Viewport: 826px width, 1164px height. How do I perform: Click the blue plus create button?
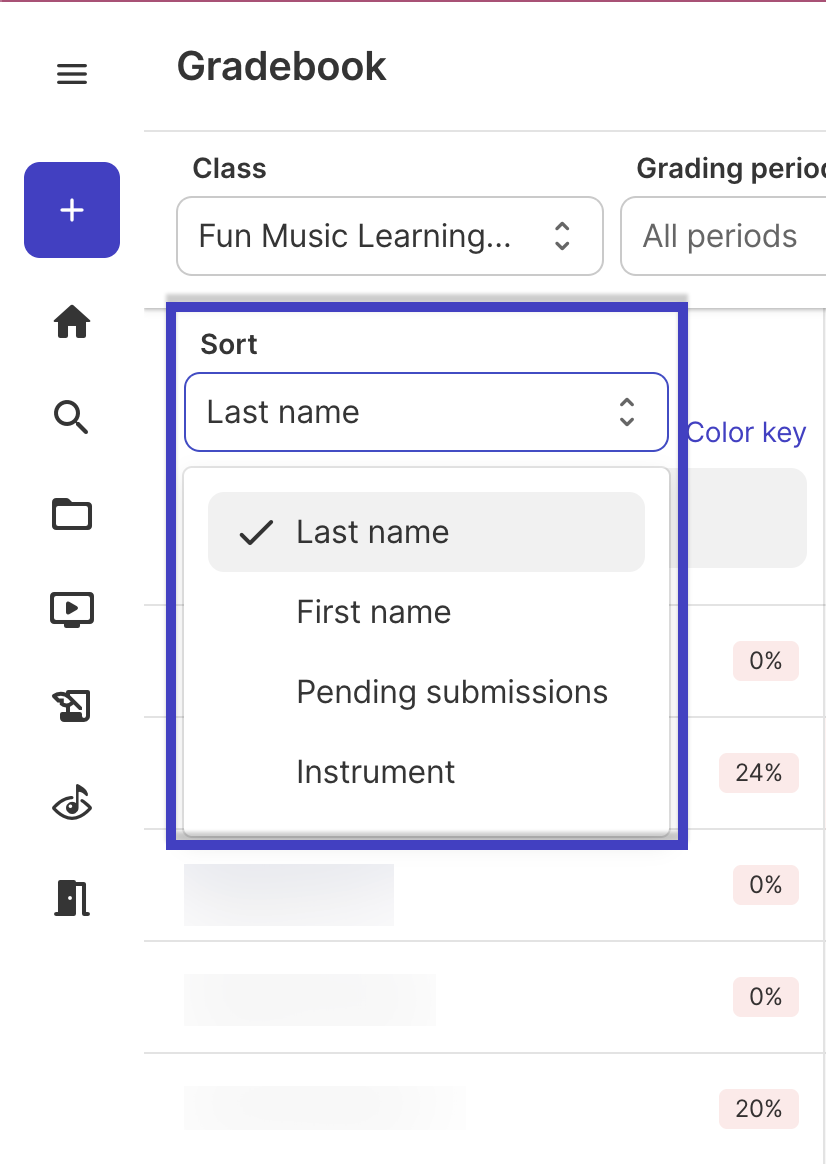coord(72,210)
